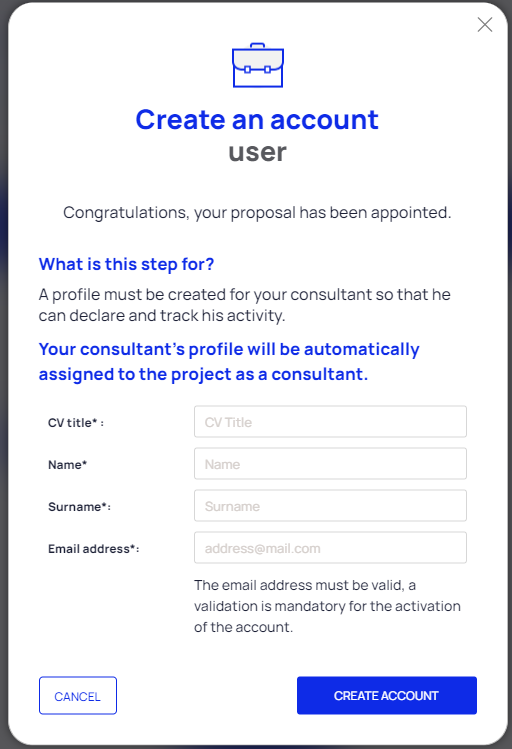Submit with the CREATE ACCOUNT button
The width and height of the screenshot is (512, 749).
point(387,696)
